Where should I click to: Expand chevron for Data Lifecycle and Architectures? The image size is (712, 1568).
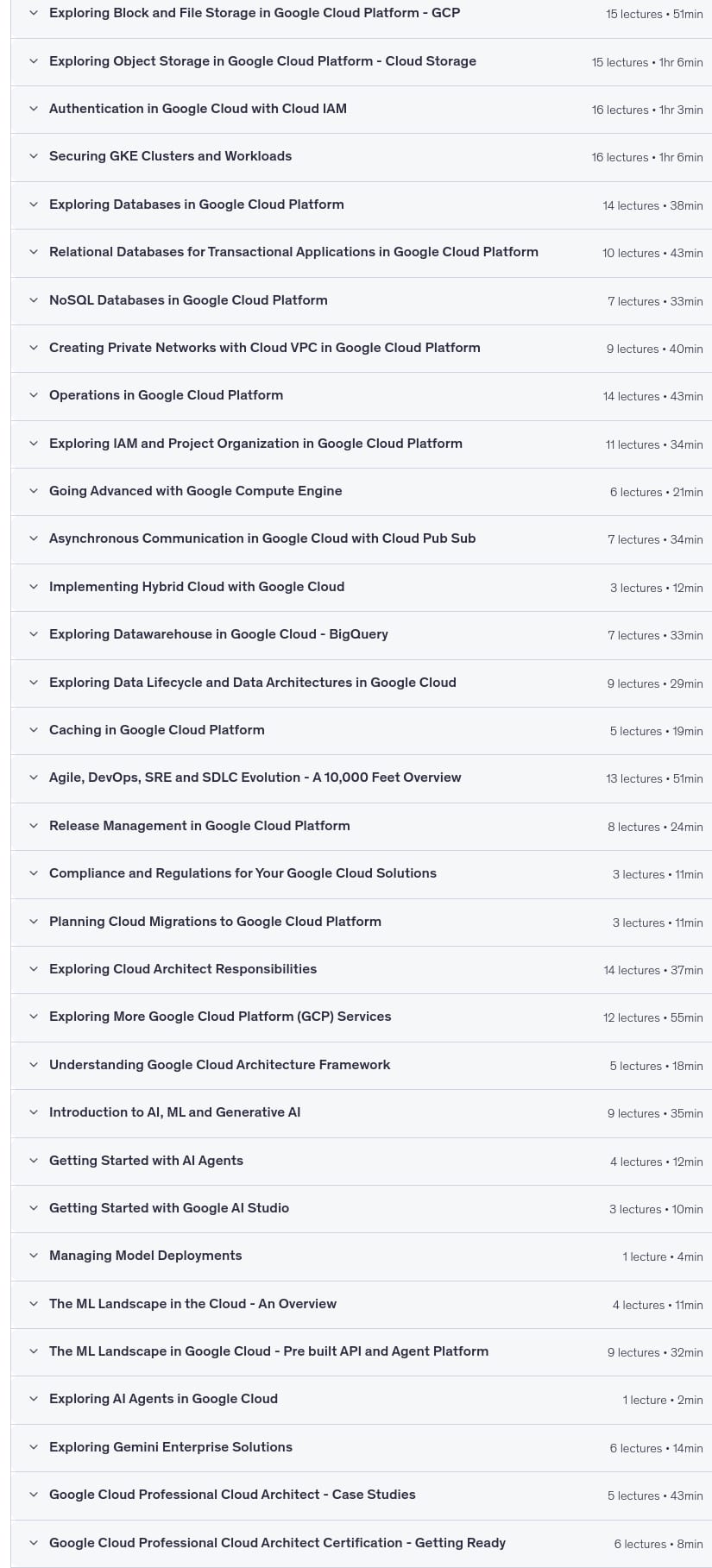click(x=34, y=683)
